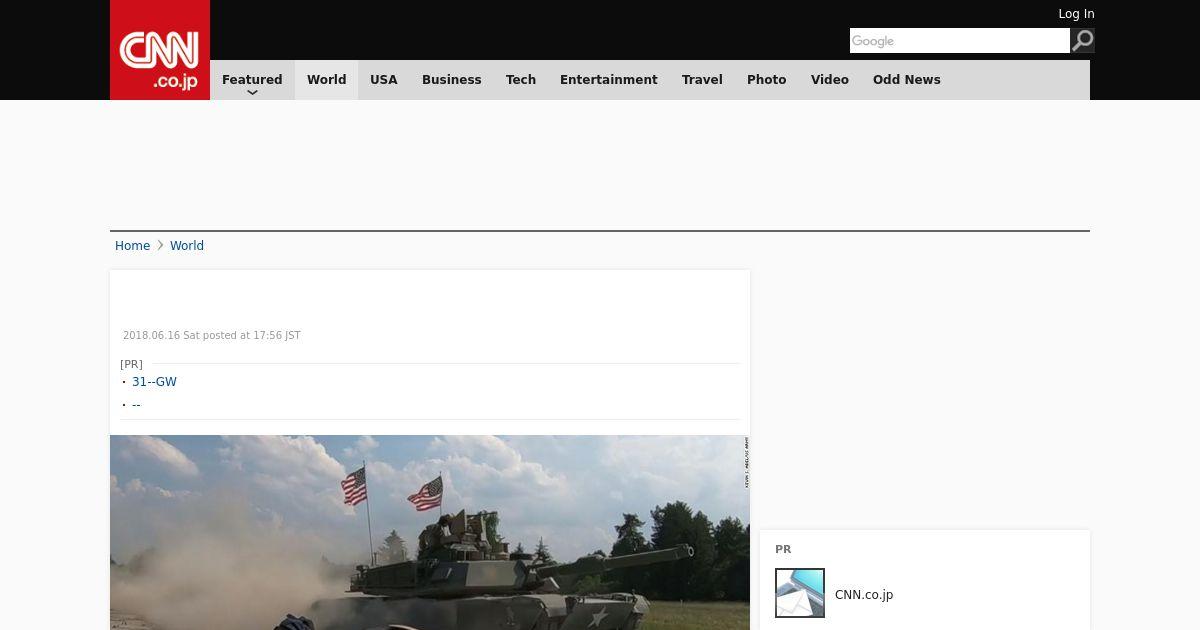Open the World menu tab
Image resolution: width=1200 pixels, height=630 pixels.
tap(326, 80)
